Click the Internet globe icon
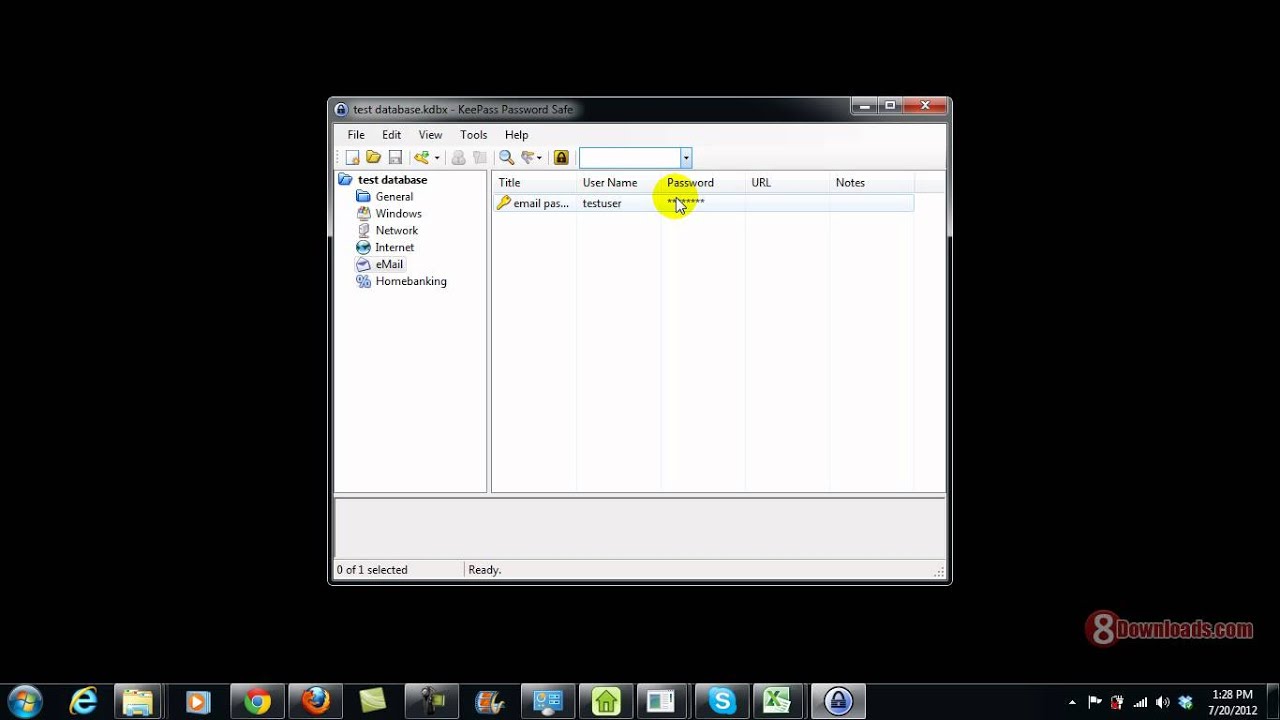The width and height of the screenshot is (1280, 720). pos(364,248)
